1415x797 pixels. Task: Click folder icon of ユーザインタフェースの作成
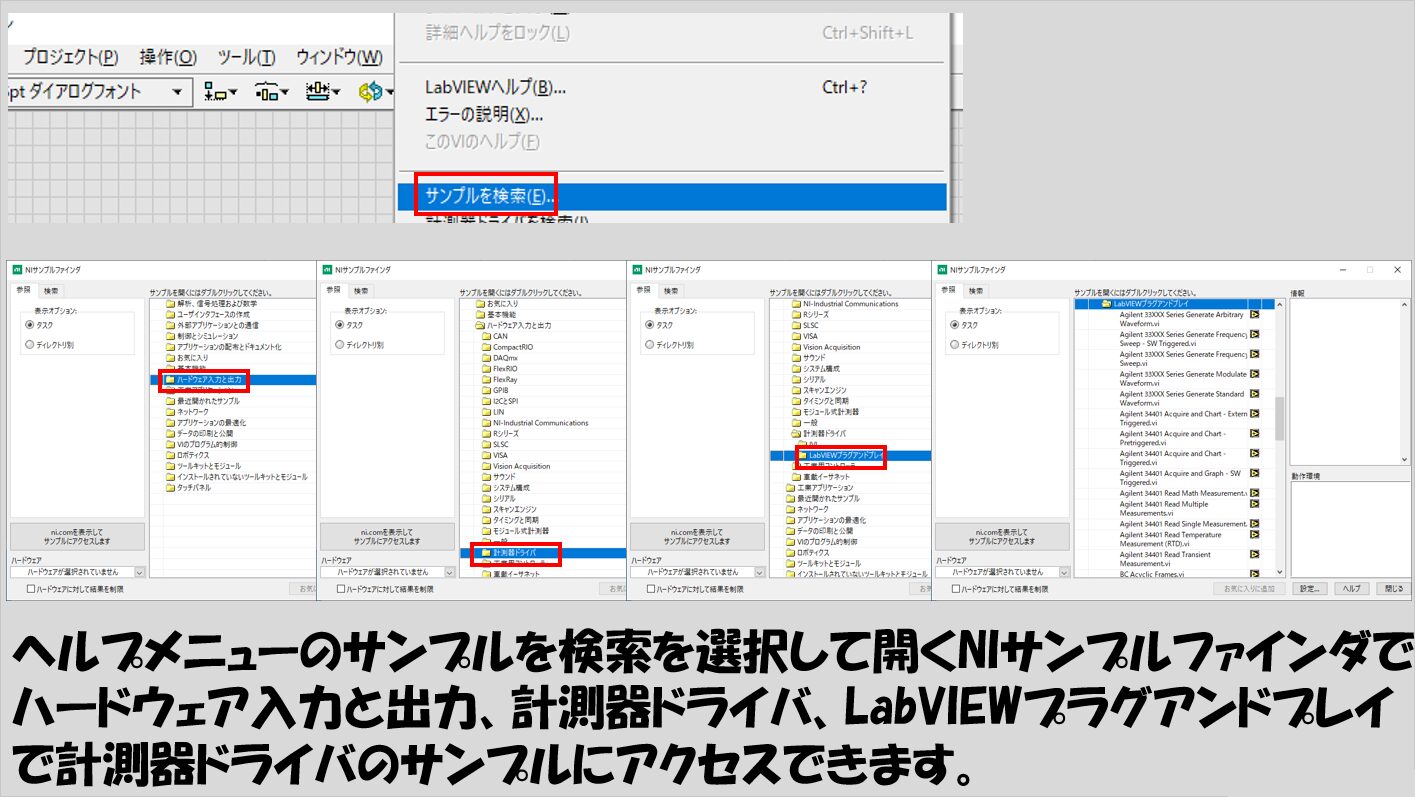click(170, 314)
